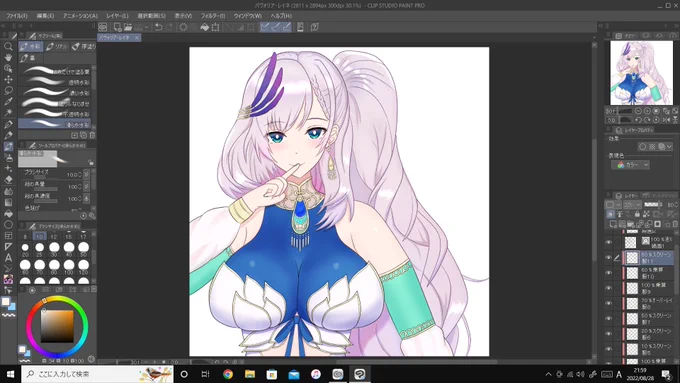Image resolution: width=680 pixels, height=383 pixels.
Task: Select the highlighted Brush tool
Action: [8, 147]
